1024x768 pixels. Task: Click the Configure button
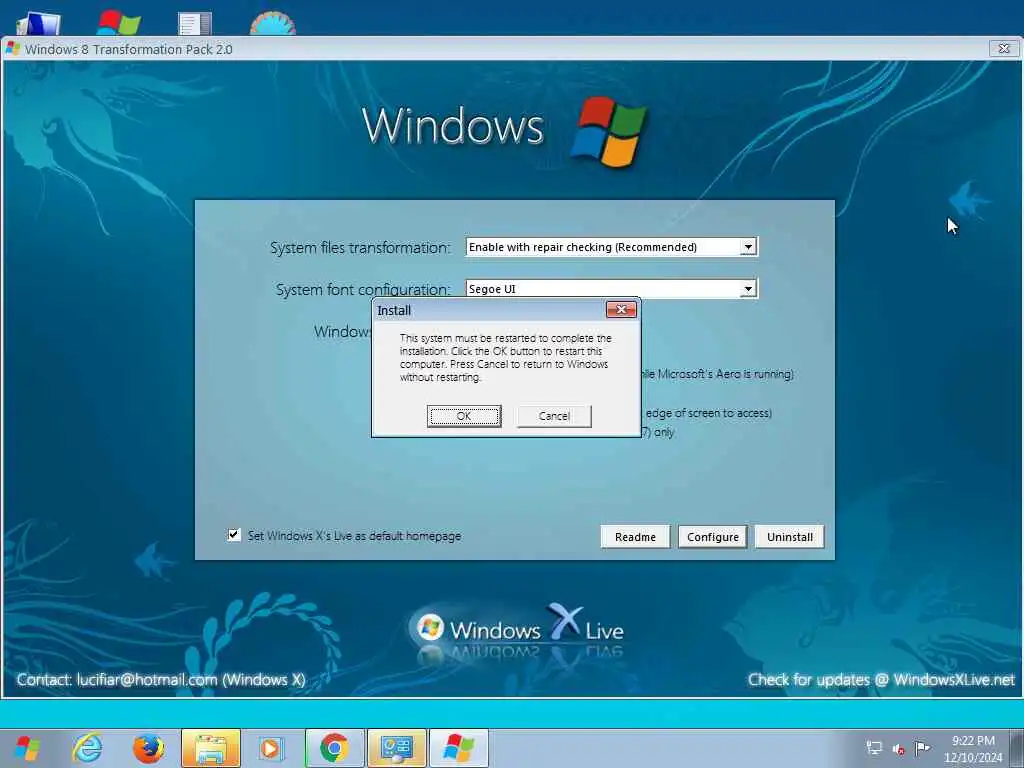712,537
